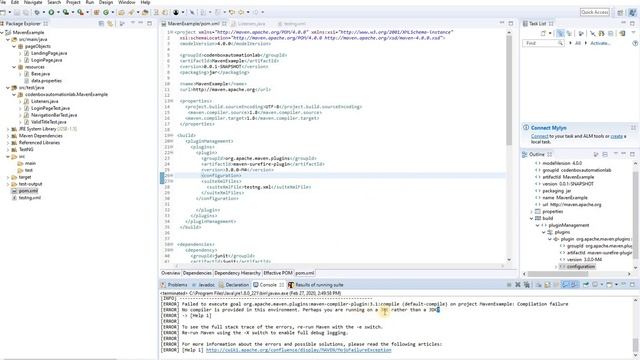This screenshot has height=360, width=640.
Task: Click the Synchronize Changed icon in Task List
Action: pos(622,33)
